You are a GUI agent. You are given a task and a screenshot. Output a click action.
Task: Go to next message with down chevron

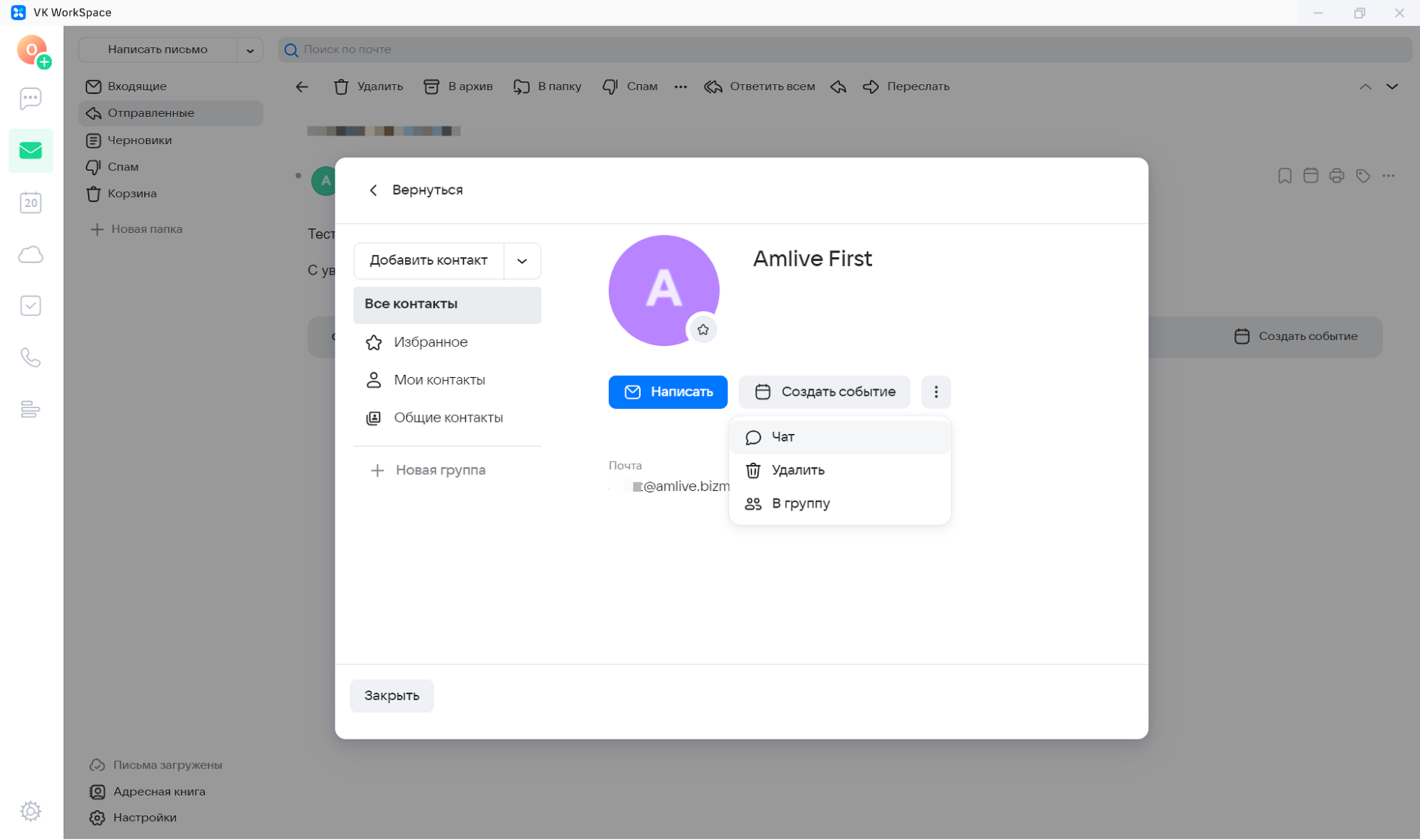[1392, 87]
